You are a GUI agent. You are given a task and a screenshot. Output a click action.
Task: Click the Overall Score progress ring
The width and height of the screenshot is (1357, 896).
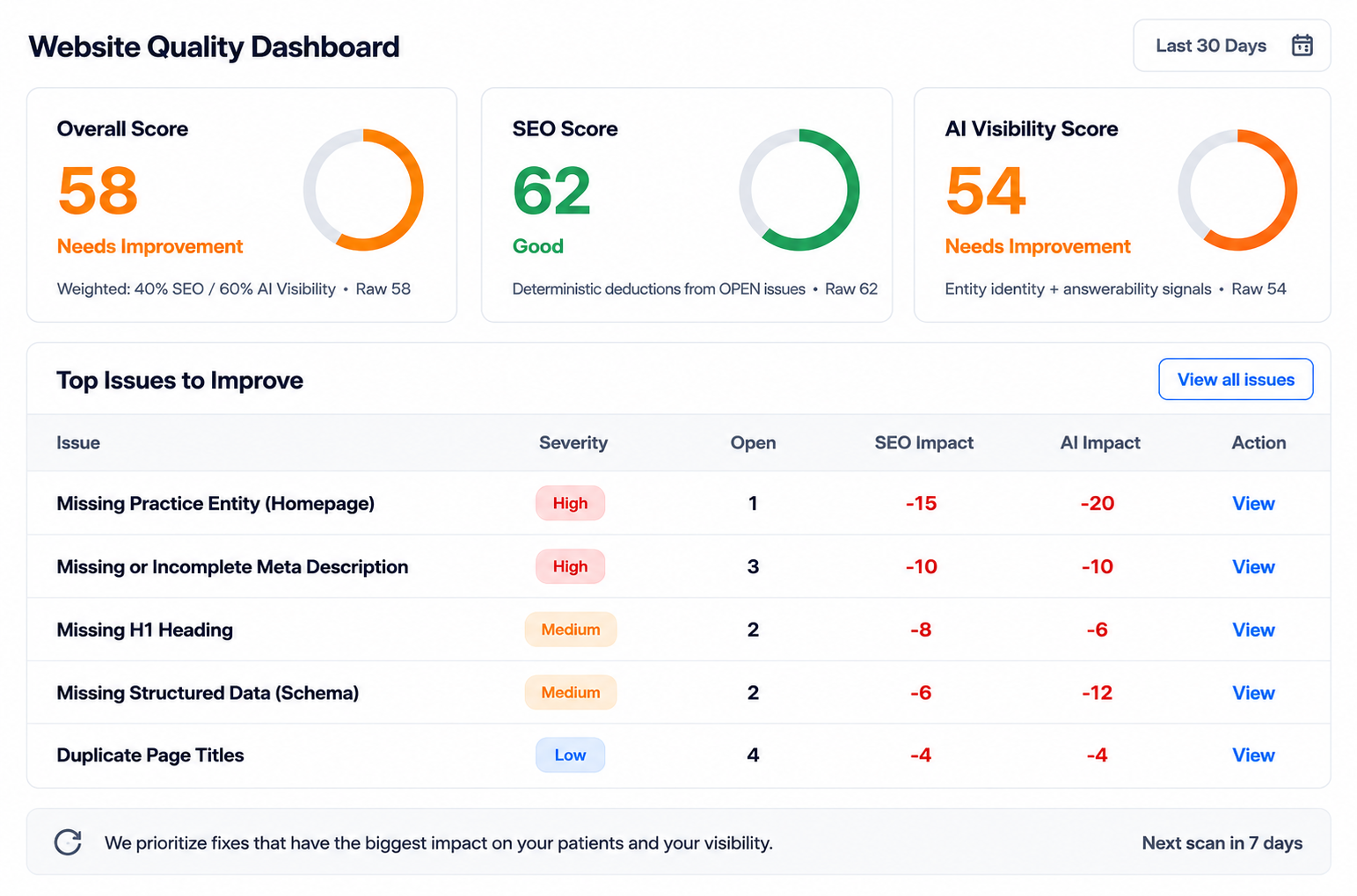tap(363, 190)
